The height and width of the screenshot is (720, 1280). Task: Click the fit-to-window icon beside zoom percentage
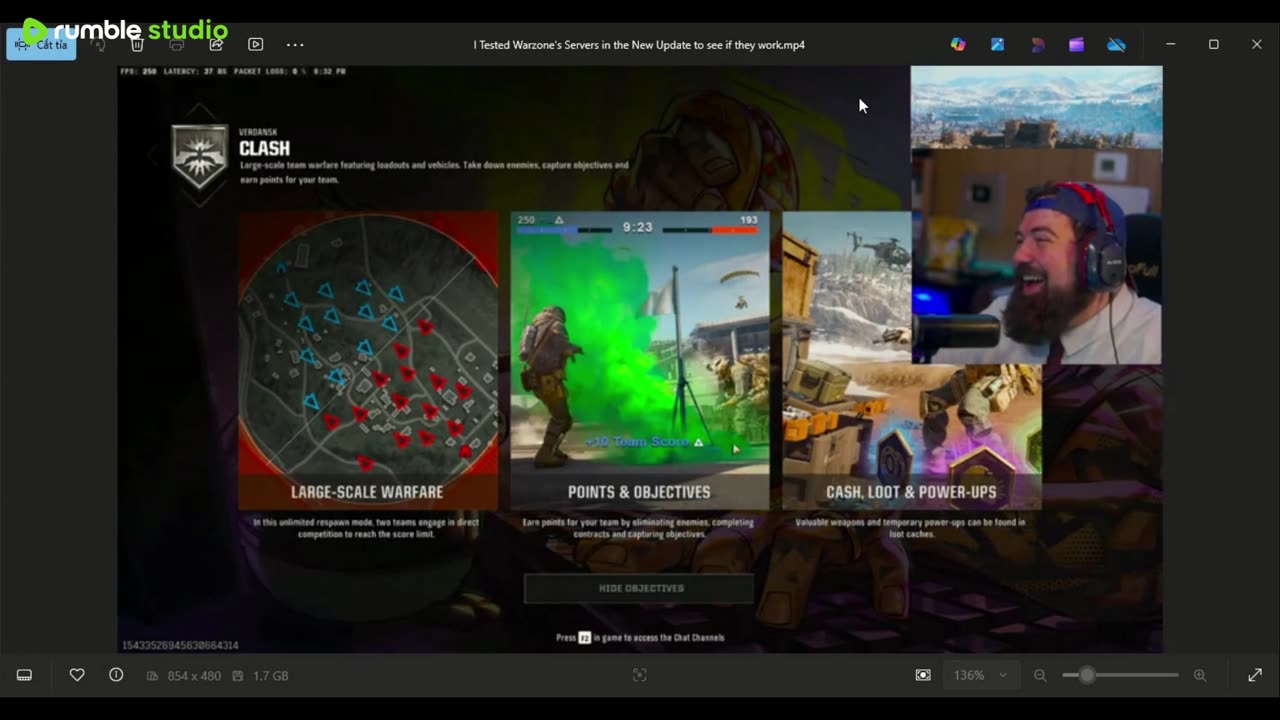tap(923, 675)
